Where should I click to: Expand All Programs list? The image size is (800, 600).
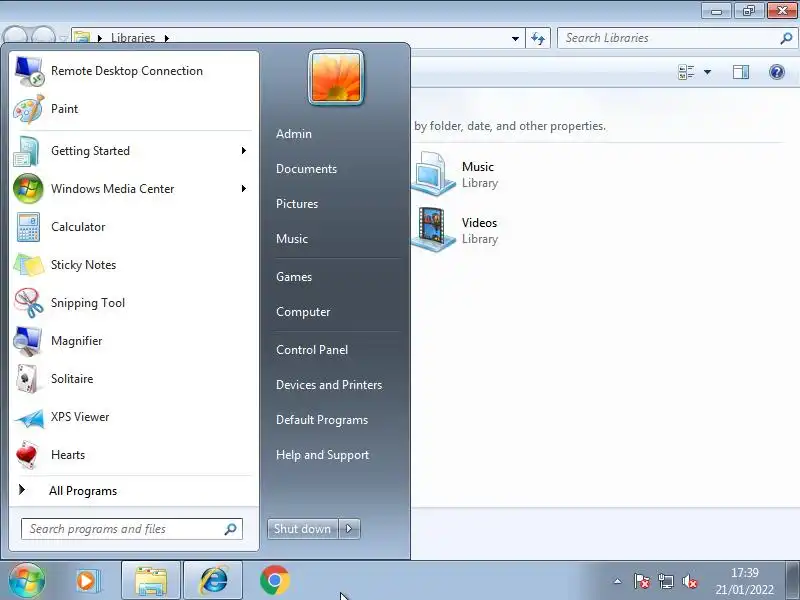pyautogui.click(x=83, y=491)
